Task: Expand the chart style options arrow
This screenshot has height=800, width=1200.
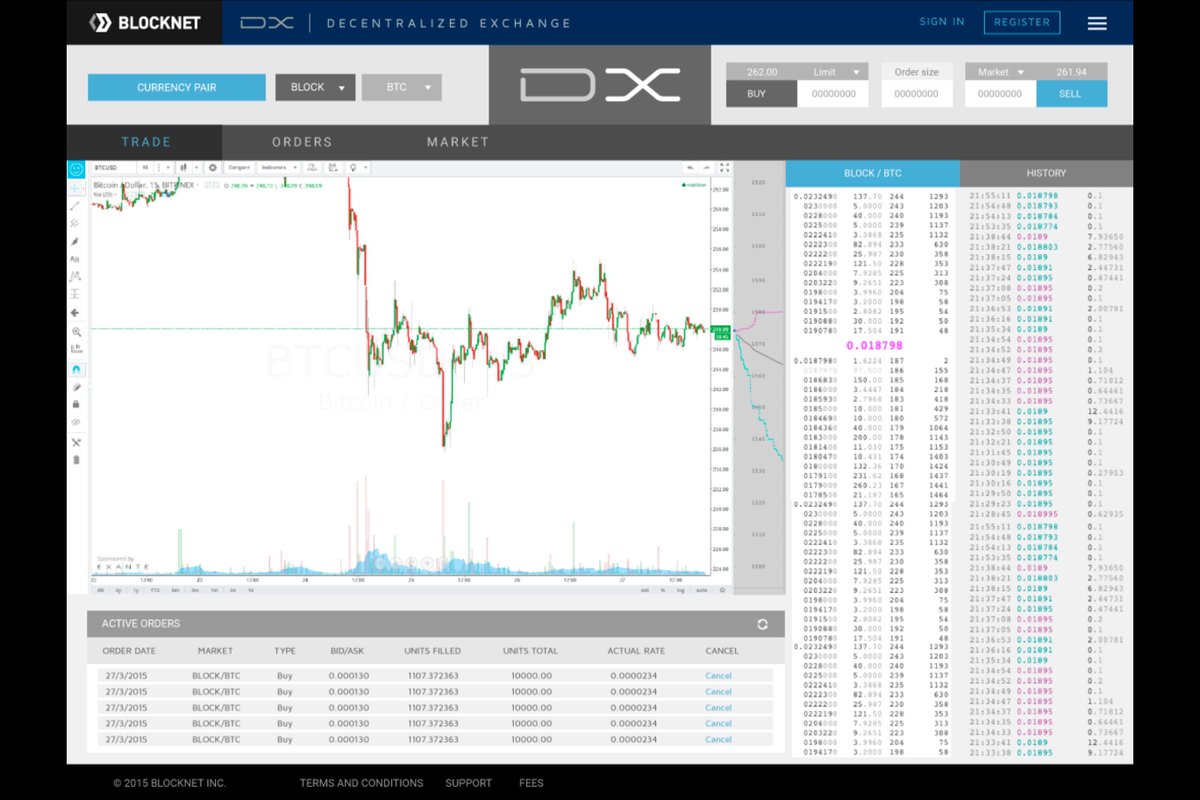Action: 196,168
